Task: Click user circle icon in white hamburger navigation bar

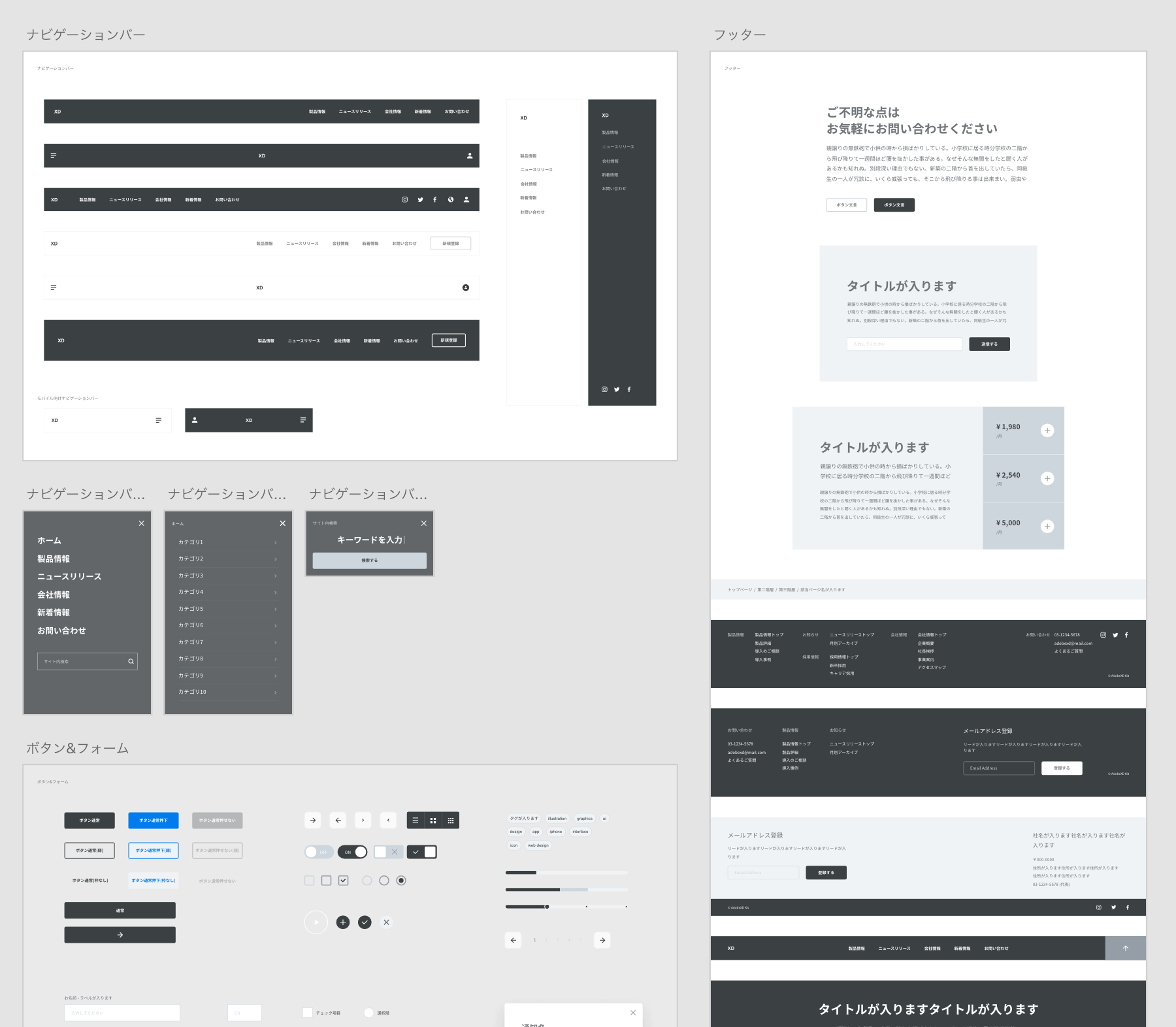Action: coord(466,287)
